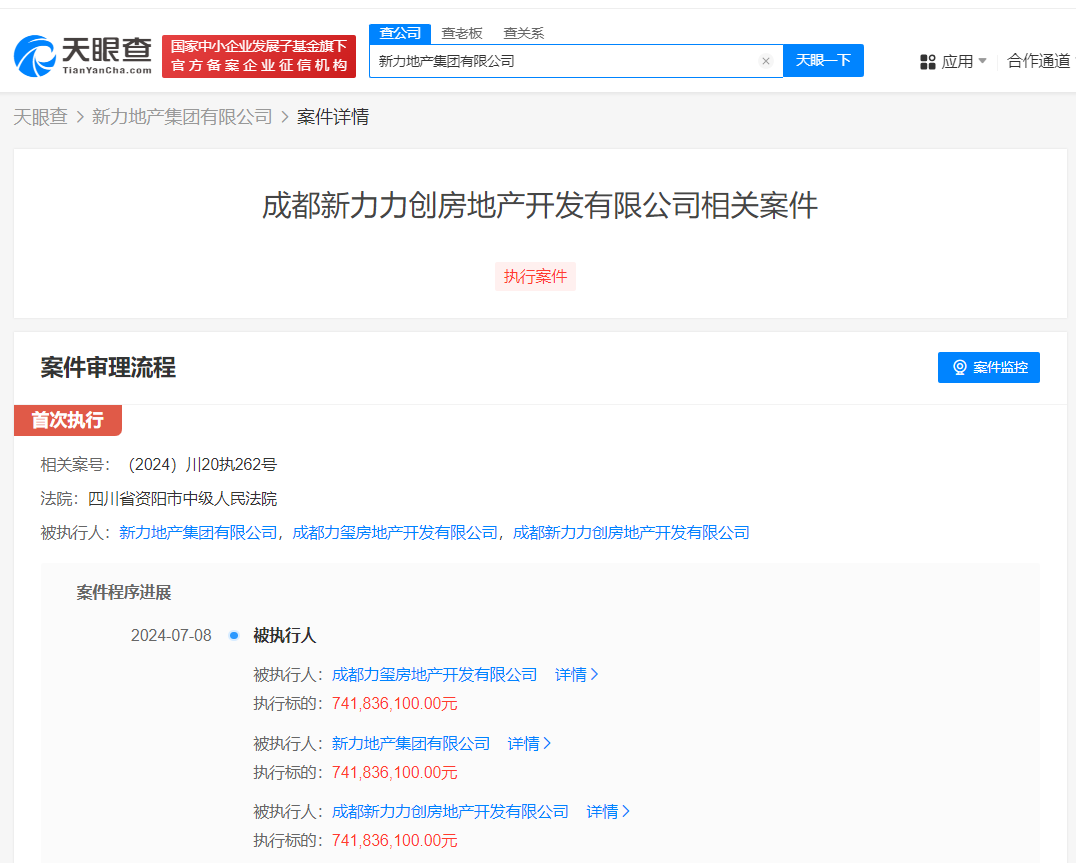
Task: Click the 天眼查 breadcrumb link
Action: tap(40, 116)
